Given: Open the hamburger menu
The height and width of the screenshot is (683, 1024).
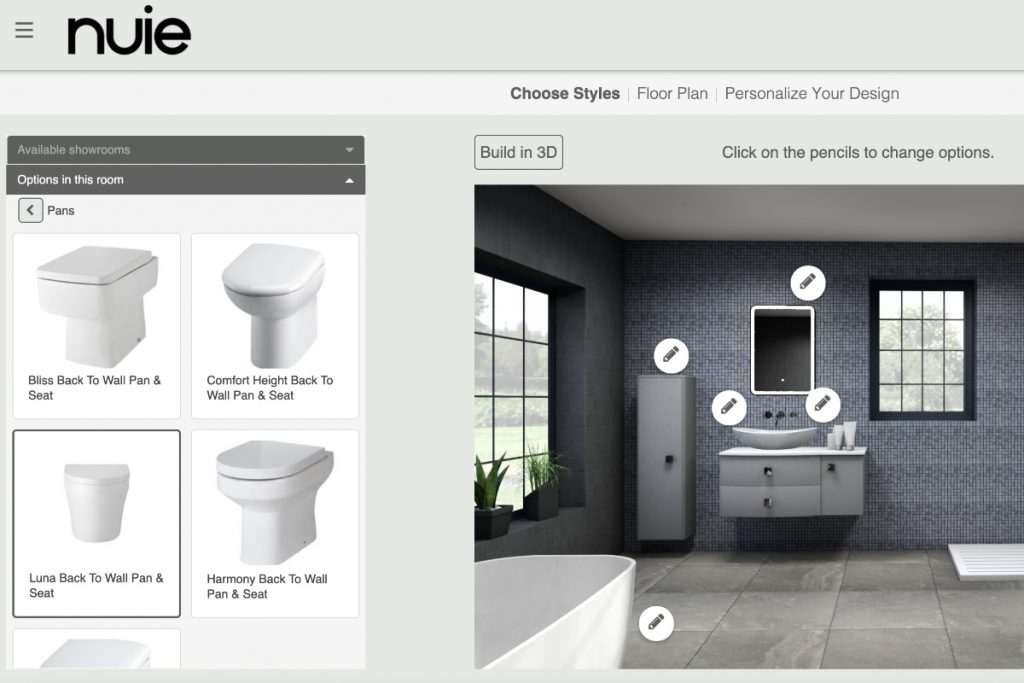Looking at the screenshot, I should click(x=24, y=30).
